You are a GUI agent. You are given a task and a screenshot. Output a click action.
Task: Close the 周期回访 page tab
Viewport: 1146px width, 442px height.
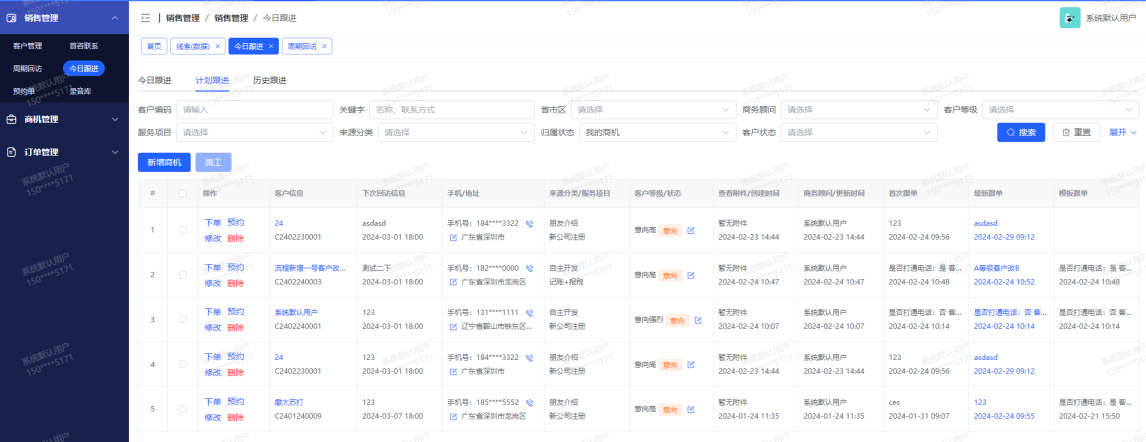pyautogui.click(x=325, y=46)
